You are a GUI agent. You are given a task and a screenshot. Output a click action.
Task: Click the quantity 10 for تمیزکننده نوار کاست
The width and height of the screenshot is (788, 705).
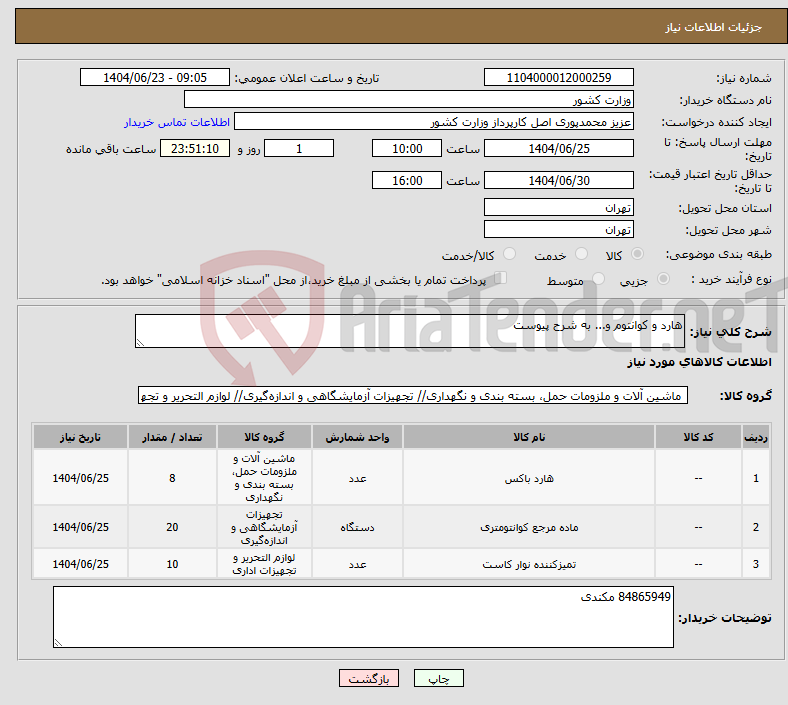click(x=172, y=564)
